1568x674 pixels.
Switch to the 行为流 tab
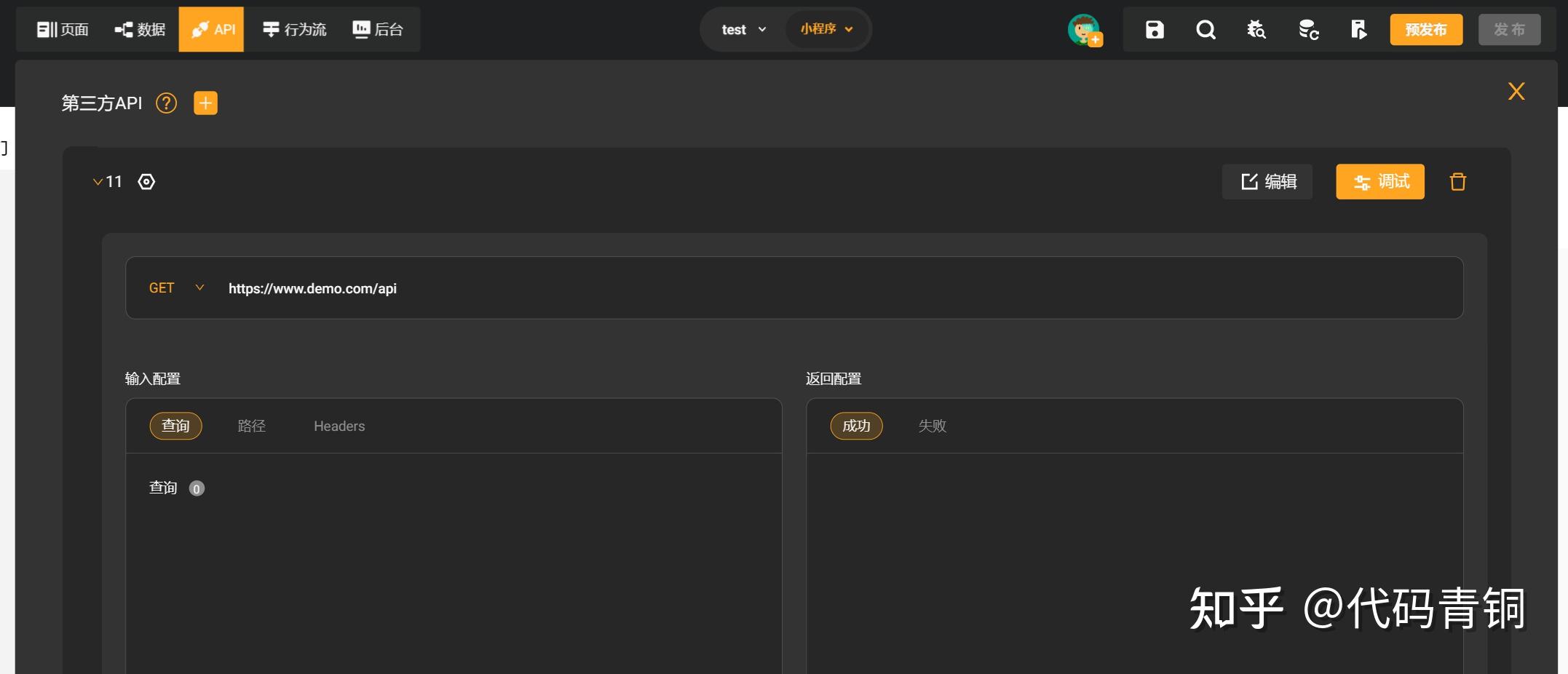(294, 30)
